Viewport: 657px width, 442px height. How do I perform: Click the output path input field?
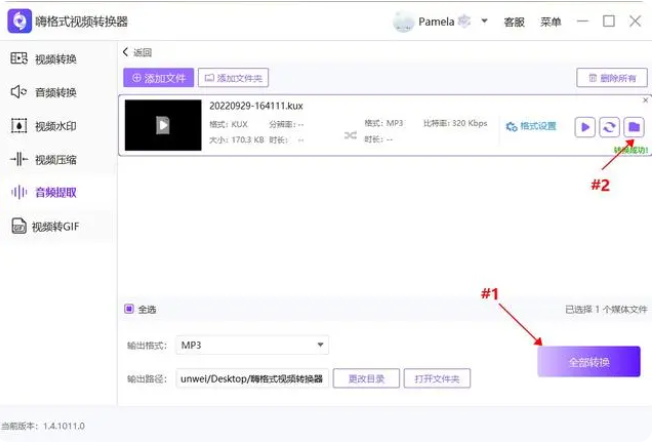pyautogui.click(x=252, y=379)
